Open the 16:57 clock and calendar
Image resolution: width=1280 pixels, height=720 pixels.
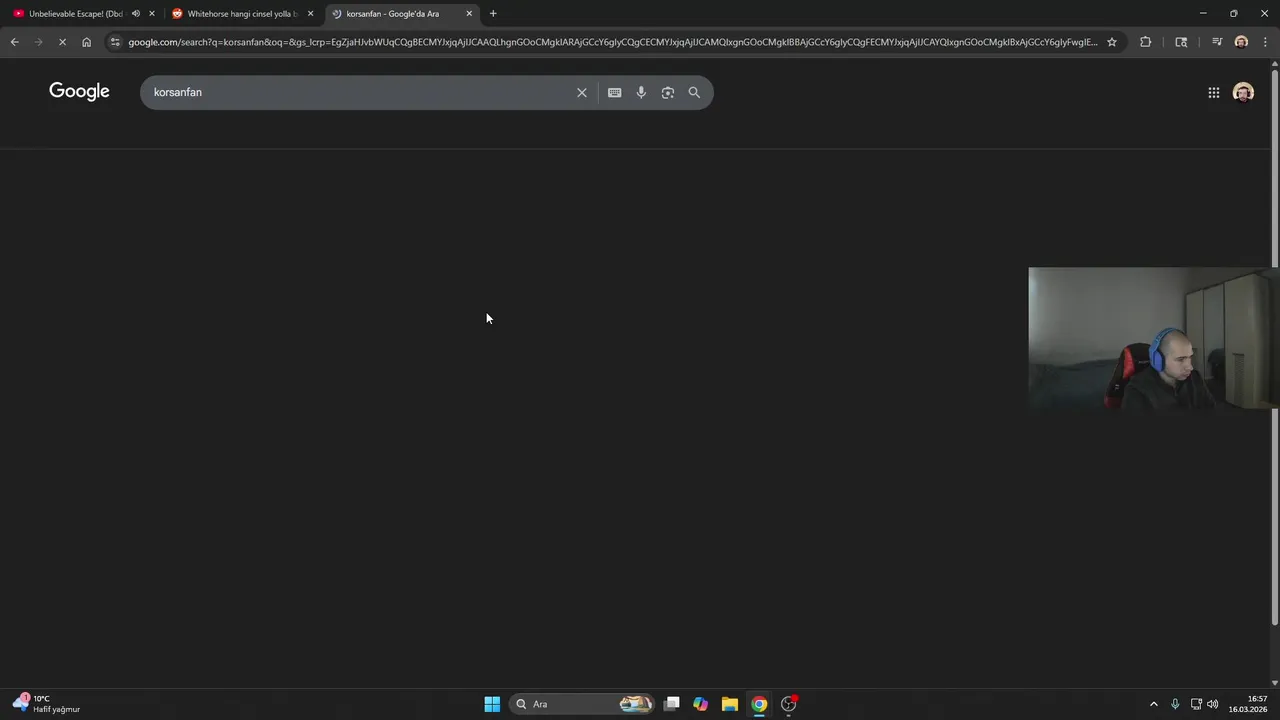tap(1249, 704)
